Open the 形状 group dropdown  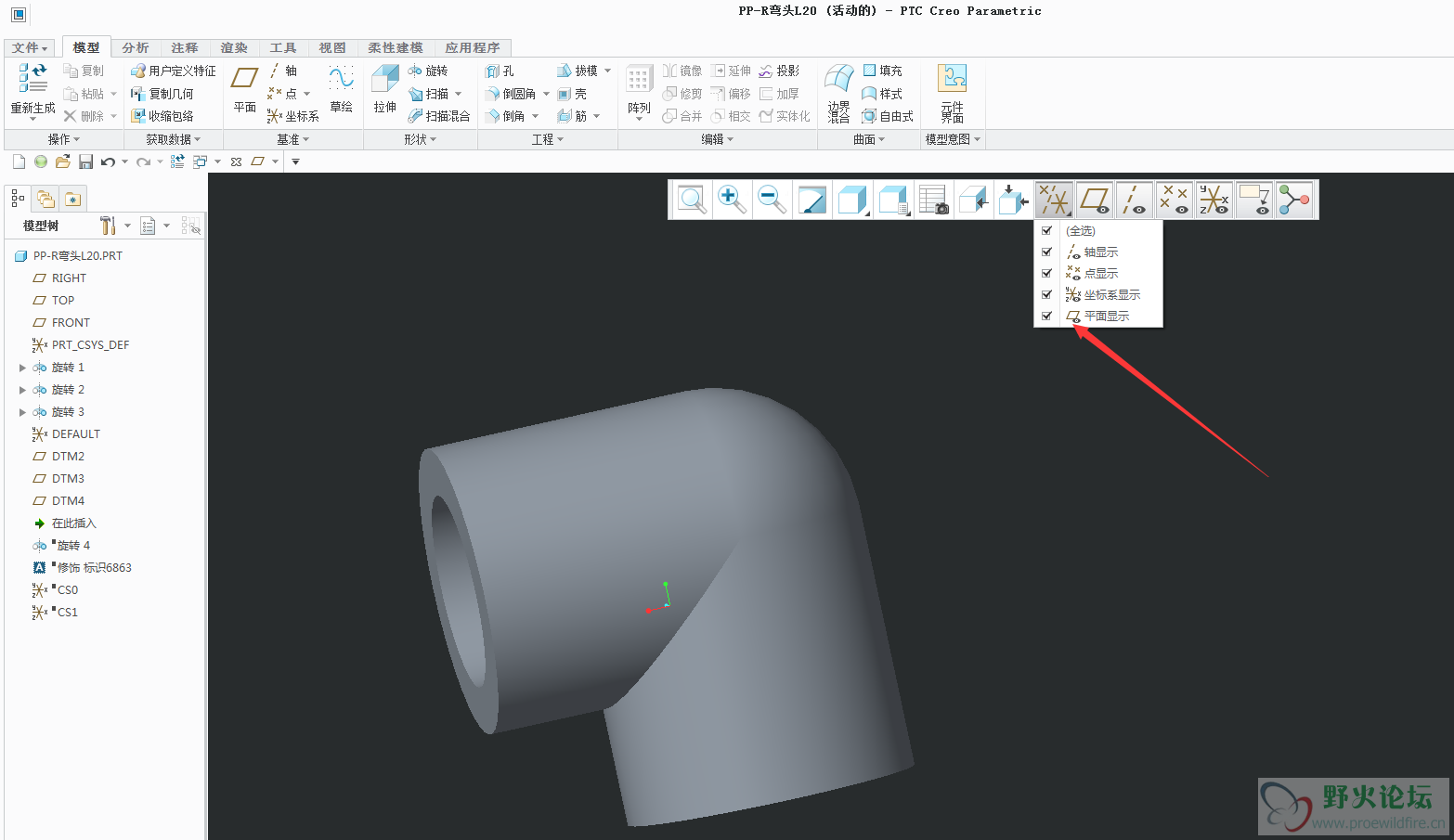pos(420,139)
